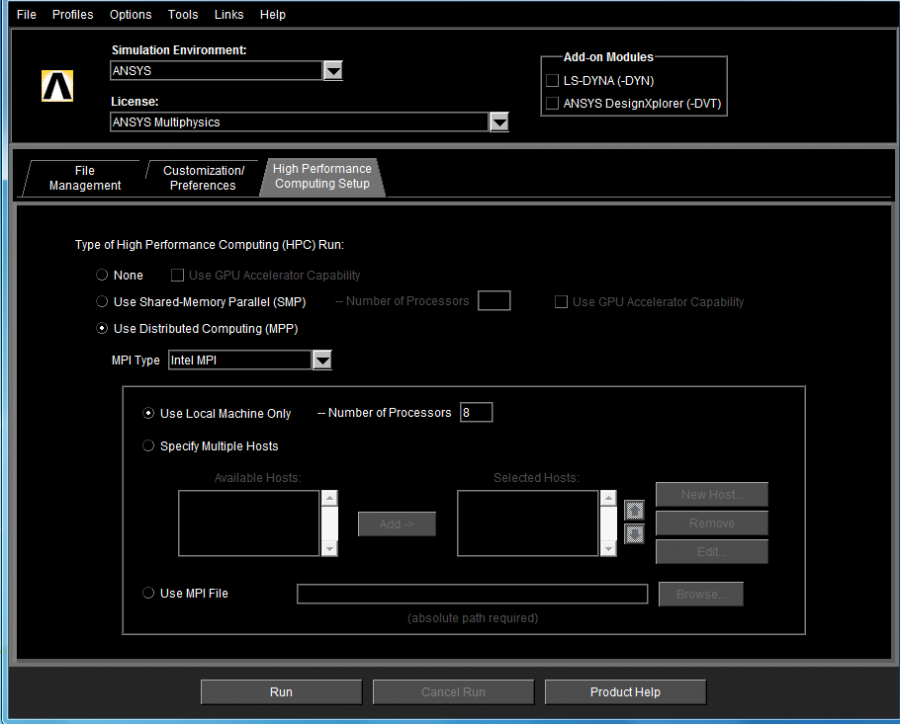Open Product Help

pos(625,692)
